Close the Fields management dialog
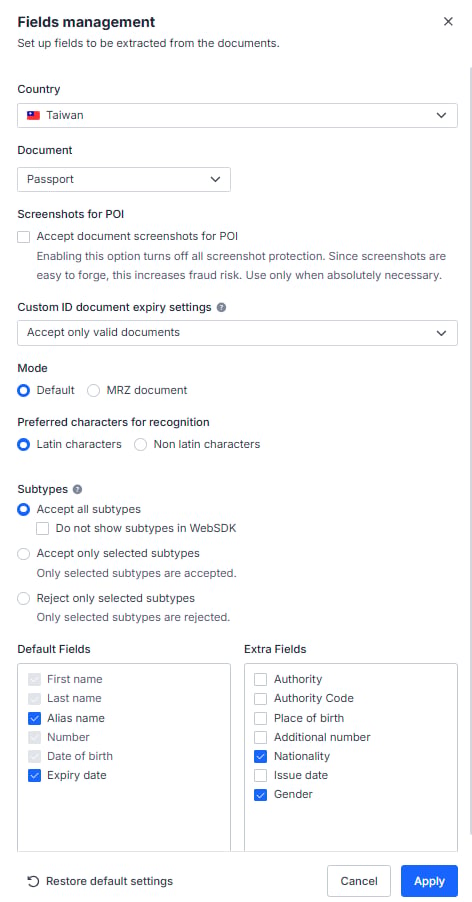Image resolution: width=472 pixels, height=902 pixels. (448, 22)
